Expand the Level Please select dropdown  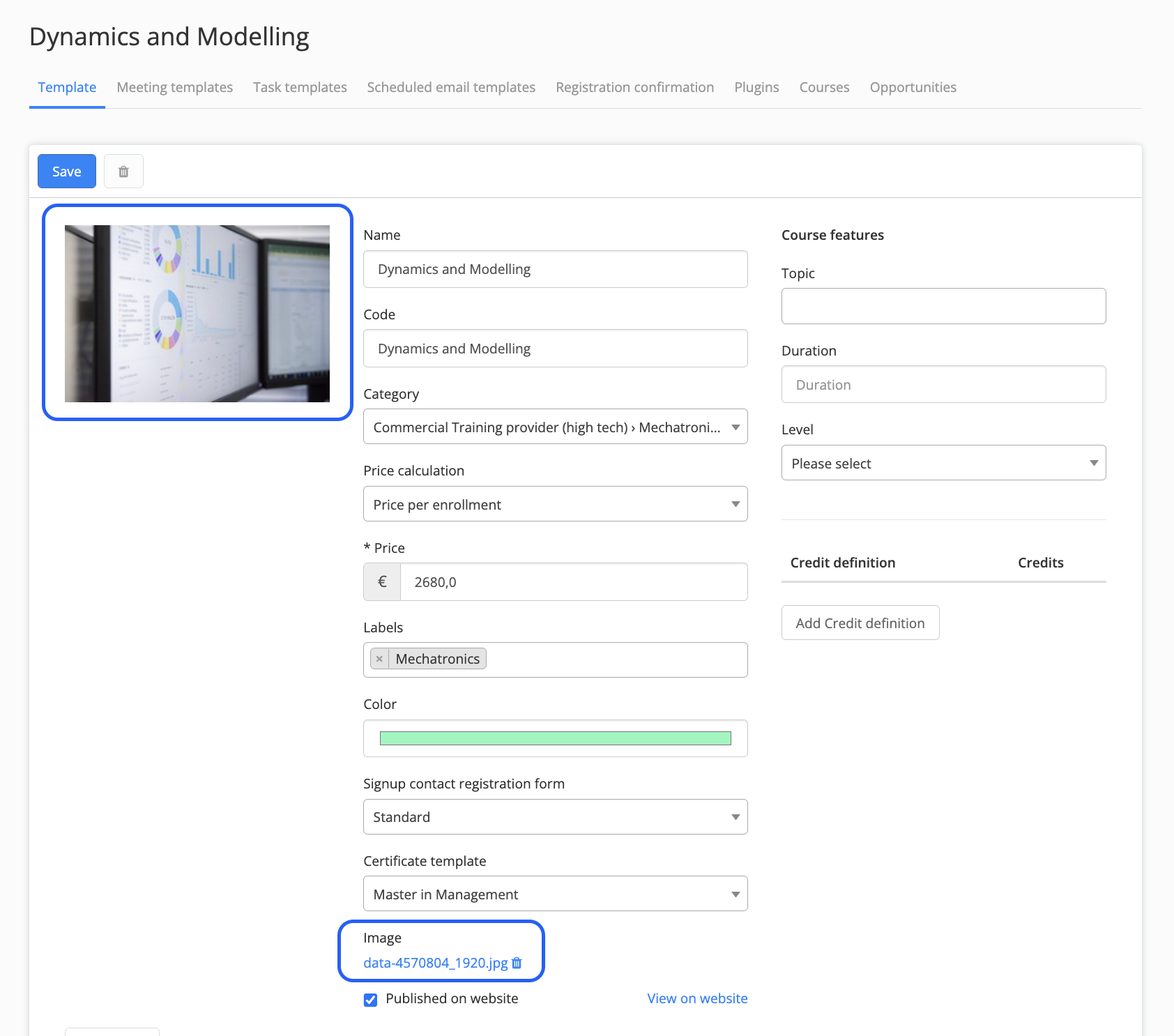pos(944,463)
